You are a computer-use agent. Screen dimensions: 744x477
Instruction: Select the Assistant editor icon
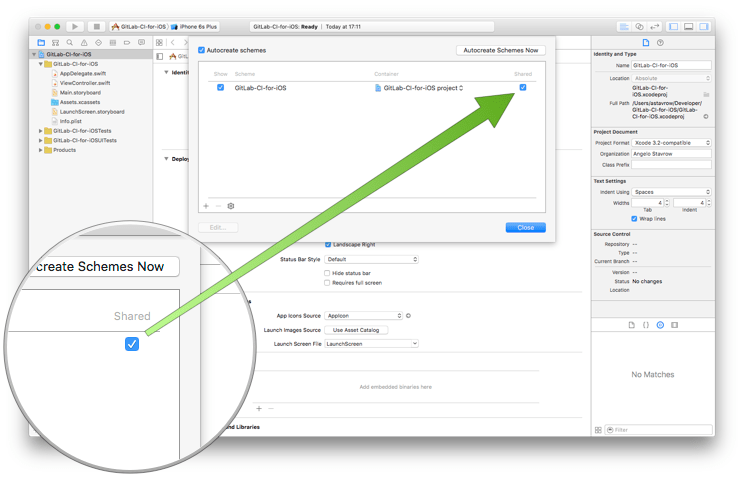pyautogui.click(x=639, y=27)
